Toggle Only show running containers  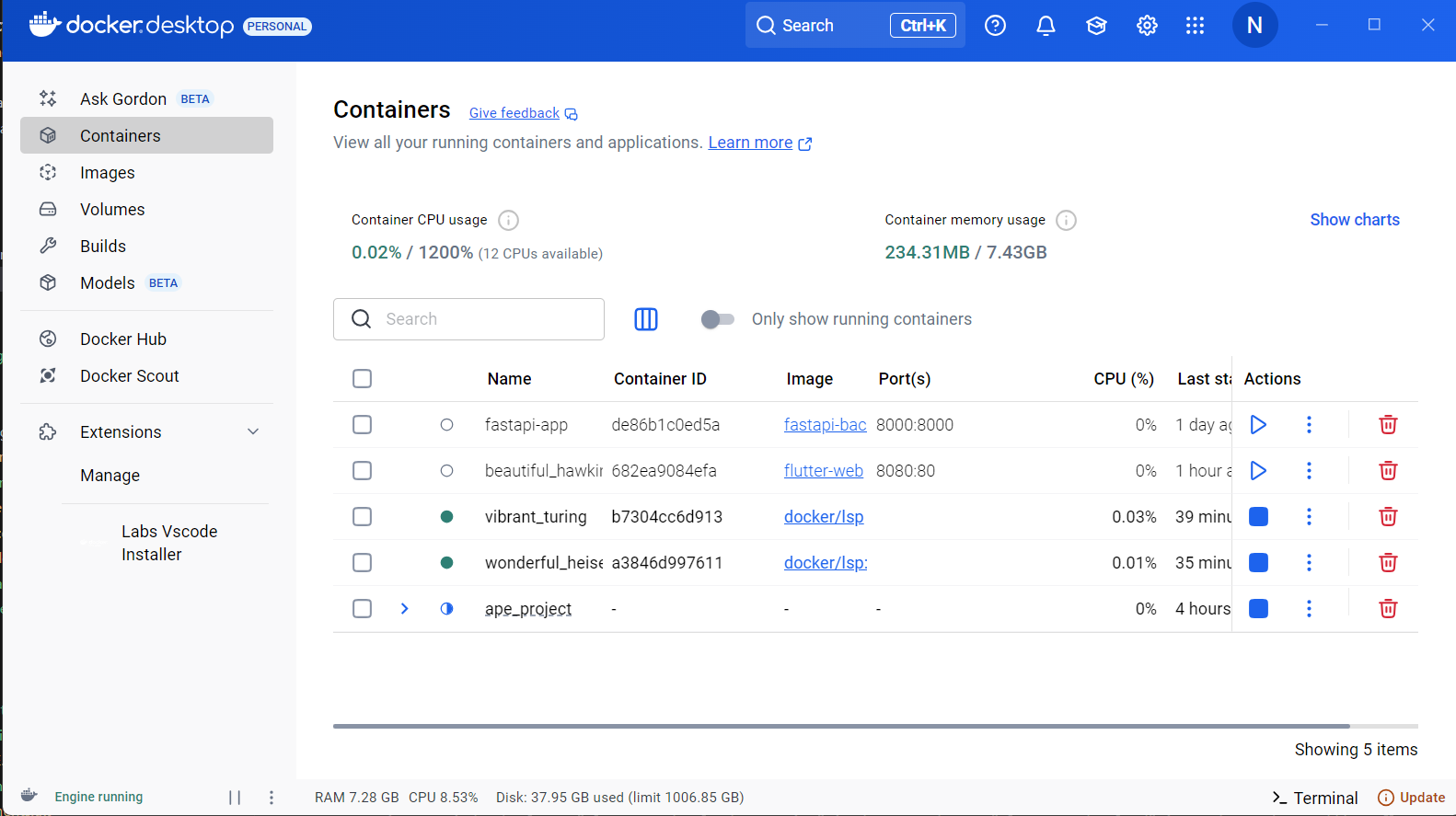coord(717,319)
